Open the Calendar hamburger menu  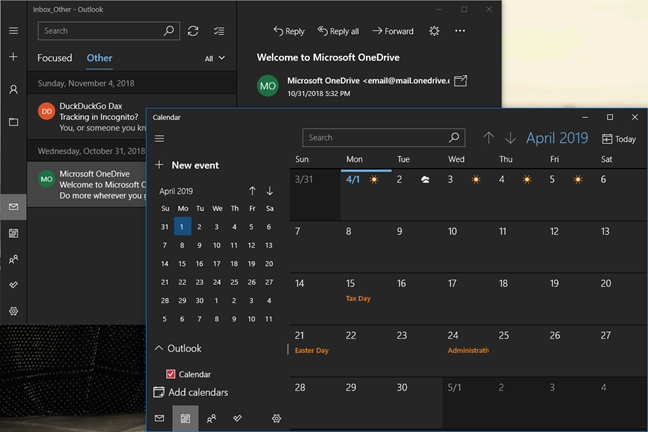coord(160,138)
